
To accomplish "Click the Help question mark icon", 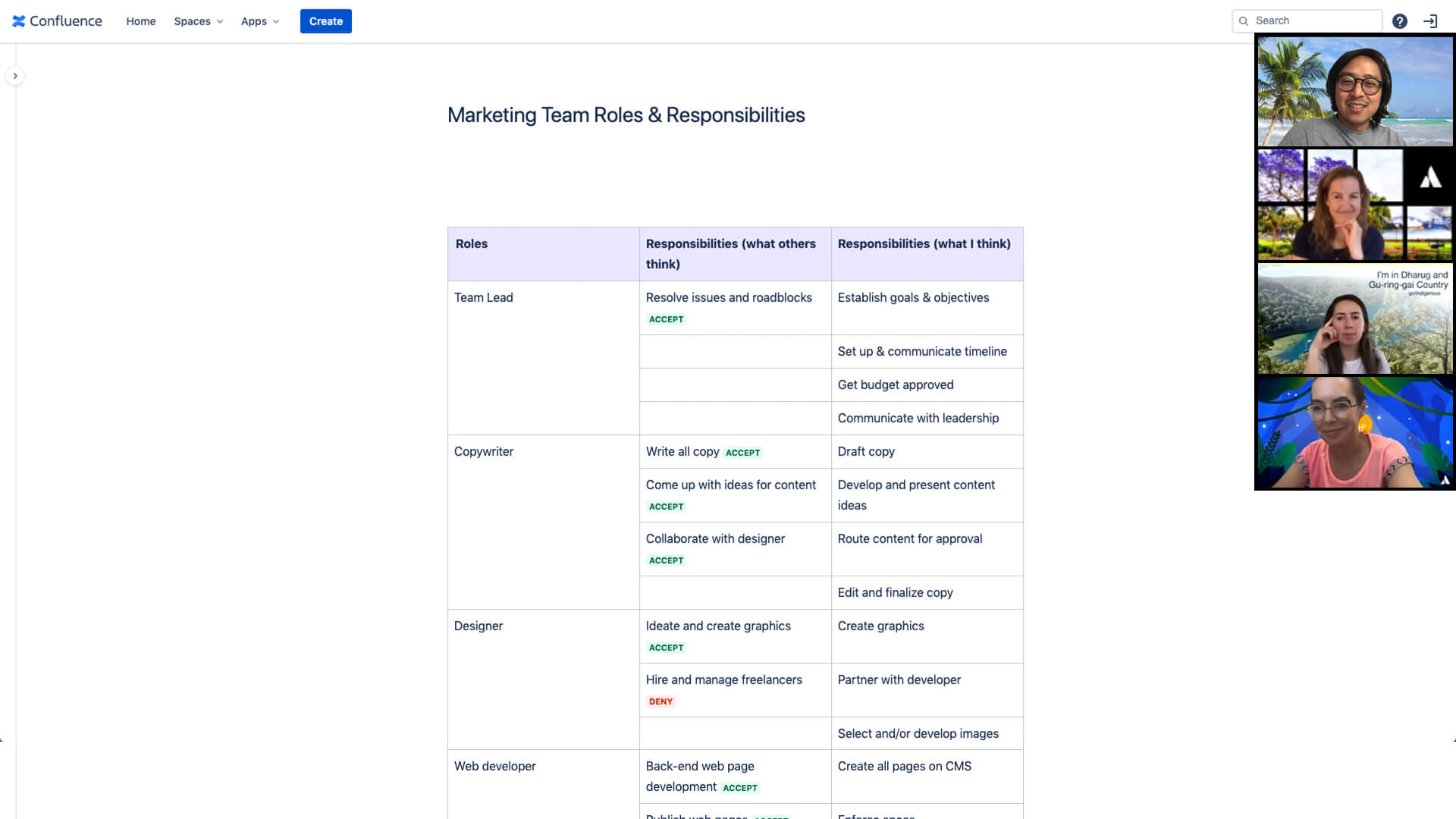I will tap(1399, 21).
